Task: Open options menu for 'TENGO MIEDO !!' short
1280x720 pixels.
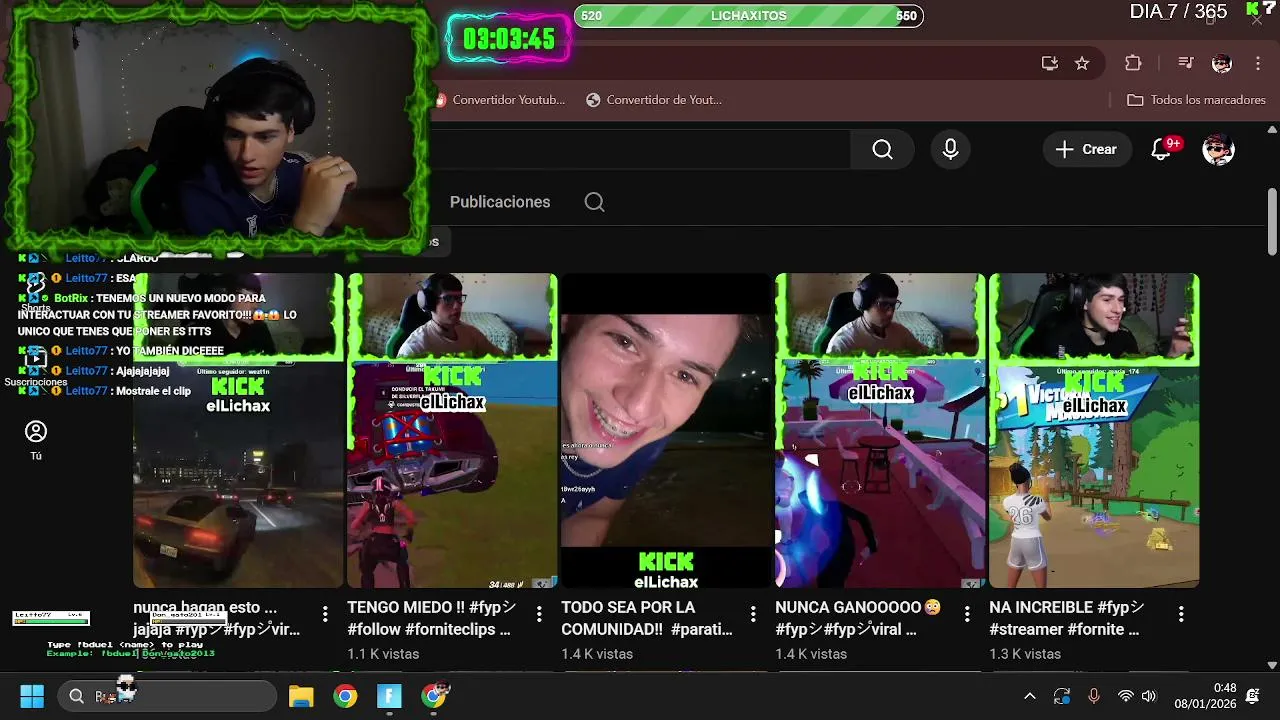Action: 539,613
